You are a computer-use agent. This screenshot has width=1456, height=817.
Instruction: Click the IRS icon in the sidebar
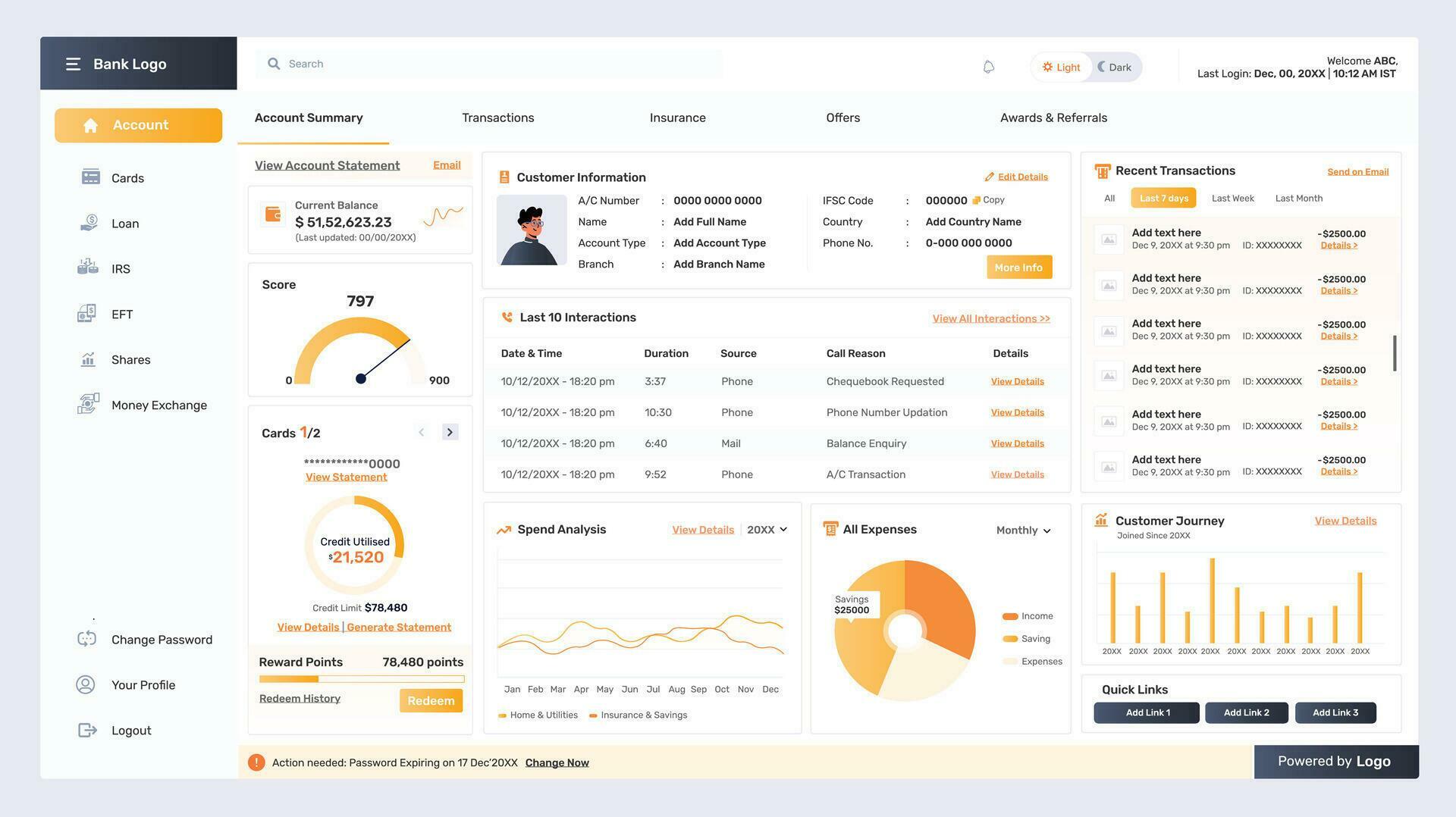tap(87, 268)
